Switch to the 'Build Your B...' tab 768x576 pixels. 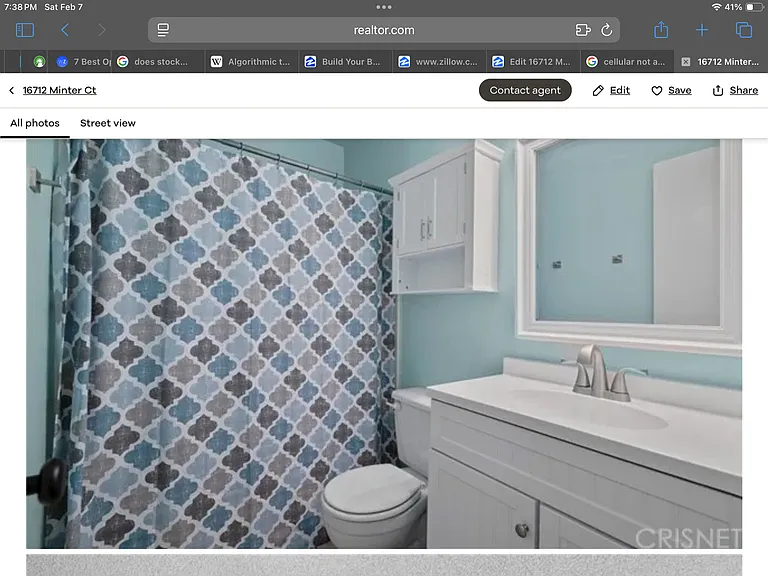pos(346,62)
